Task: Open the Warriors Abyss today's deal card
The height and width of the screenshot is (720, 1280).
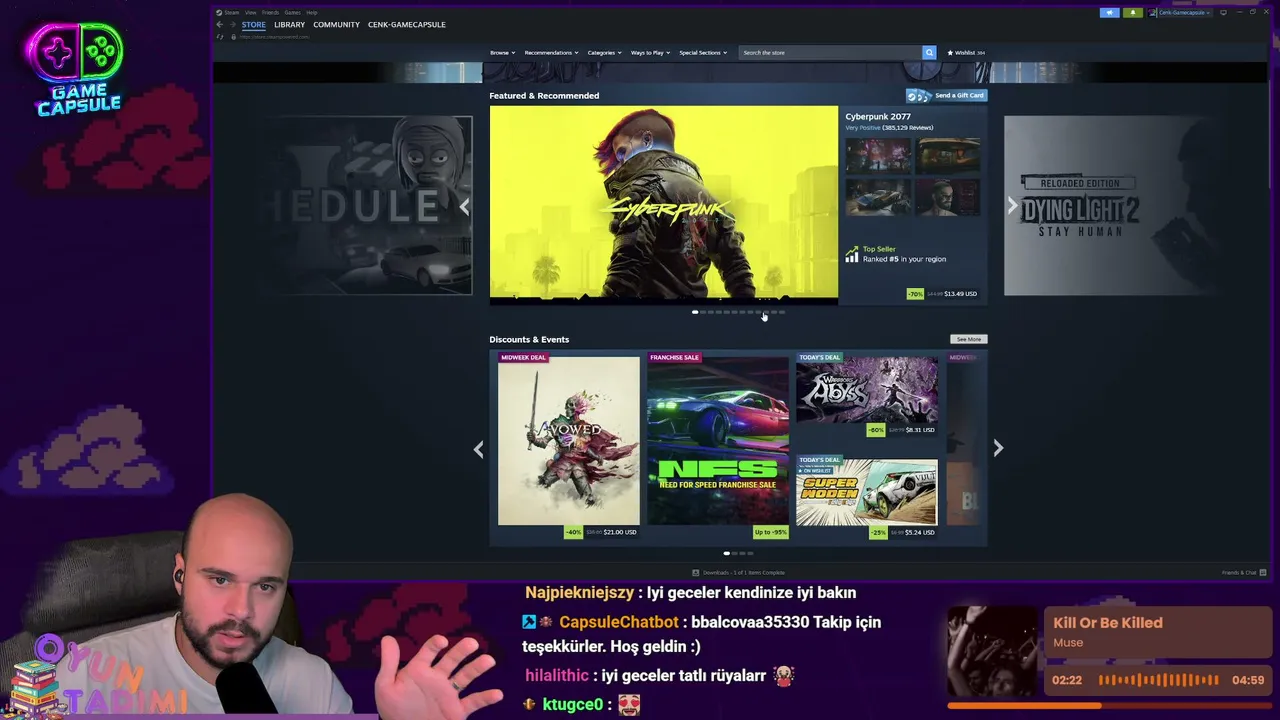Action: [x=867, y=390]
